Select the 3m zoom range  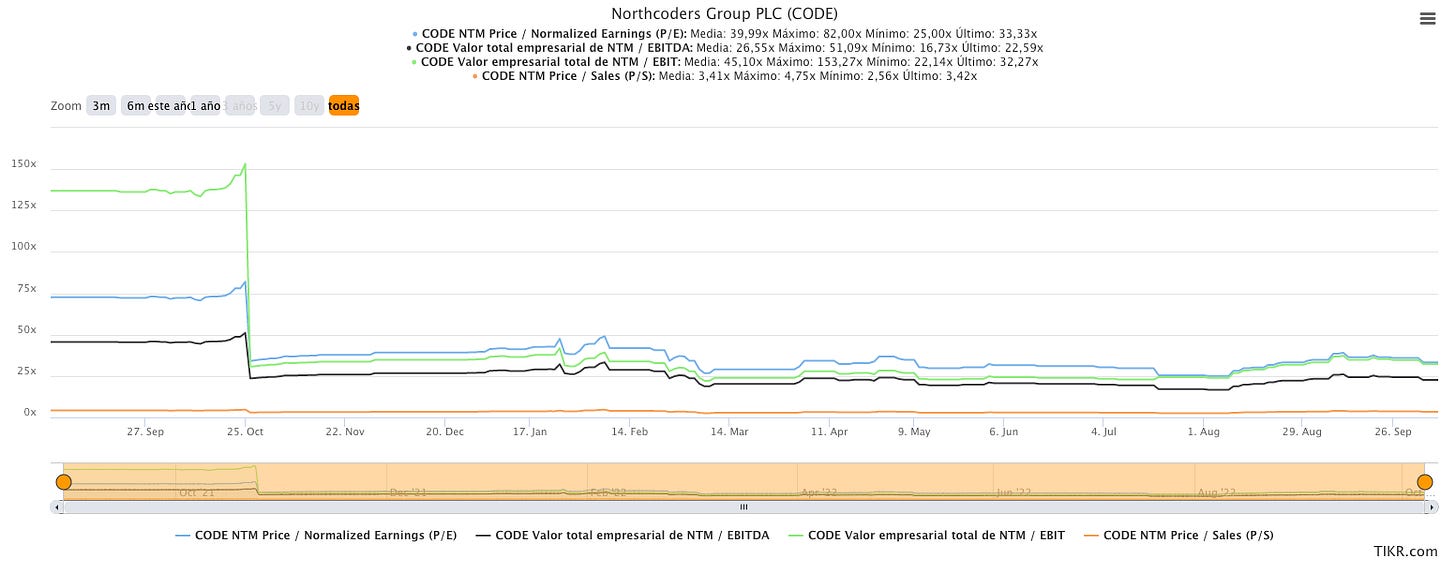101,105
